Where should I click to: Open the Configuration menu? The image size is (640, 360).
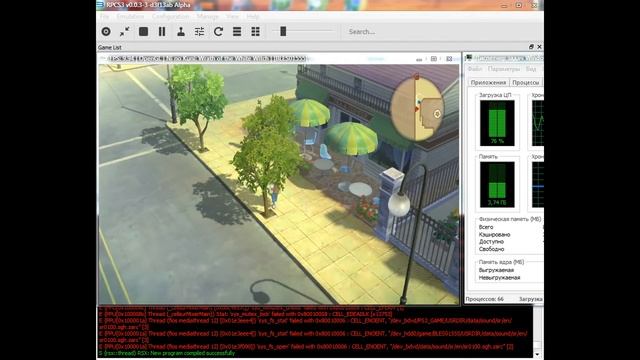pyautogui.click(x=171, y=16)
